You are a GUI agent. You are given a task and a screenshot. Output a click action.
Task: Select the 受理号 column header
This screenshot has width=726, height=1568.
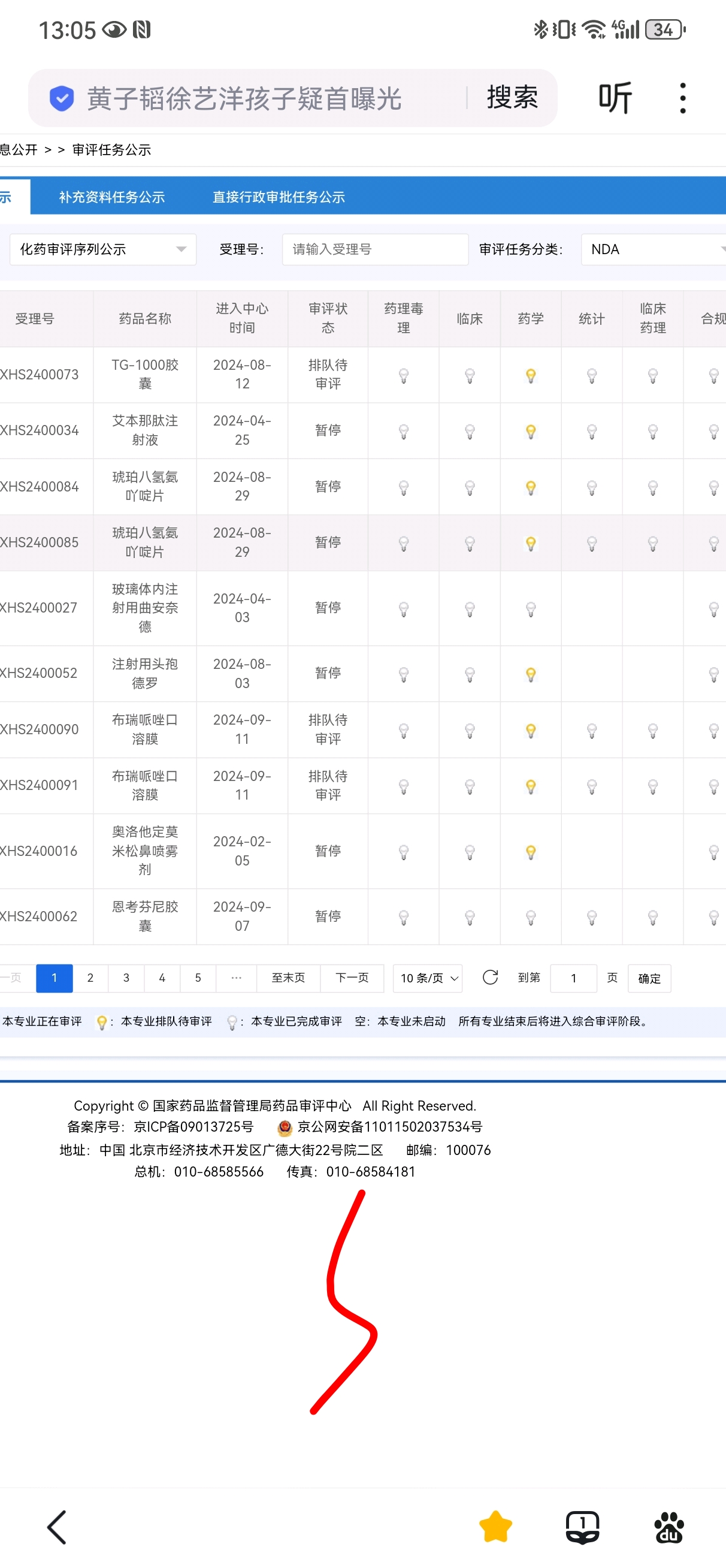[x=35, y=319]
